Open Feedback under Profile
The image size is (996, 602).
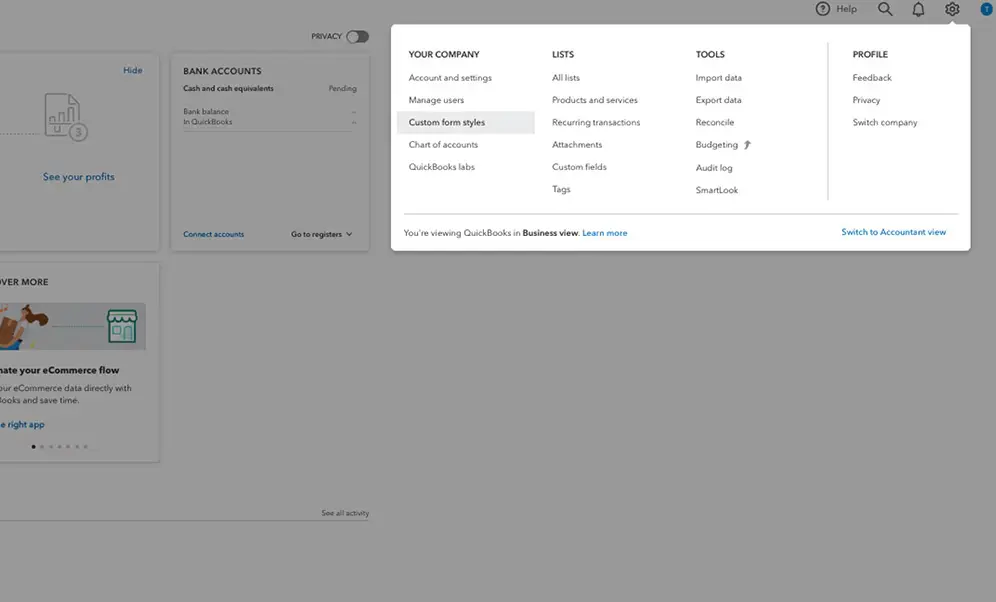pyautogui.click(x=872, y=77)
